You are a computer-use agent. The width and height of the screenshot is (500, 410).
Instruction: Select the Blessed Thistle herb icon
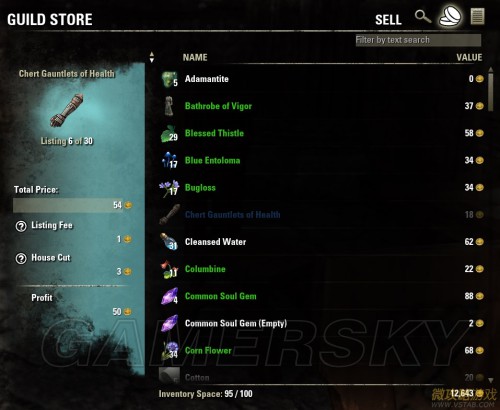point(169,133)
